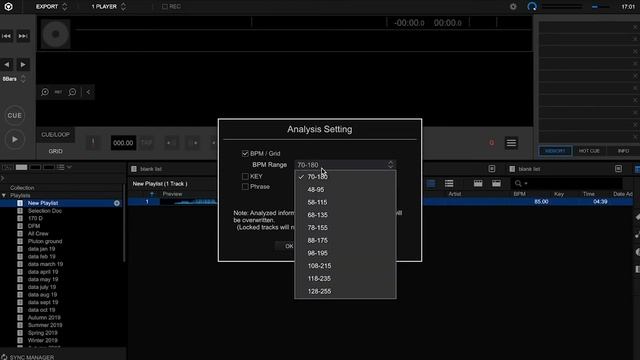Start playback with the round play button

click(15, 140)
